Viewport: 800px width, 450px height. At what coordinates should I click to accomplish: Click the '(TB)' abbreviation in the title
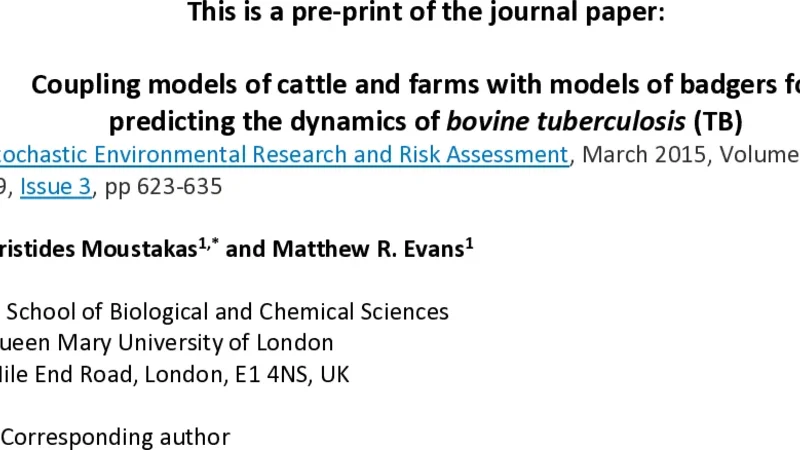[717, 121]
